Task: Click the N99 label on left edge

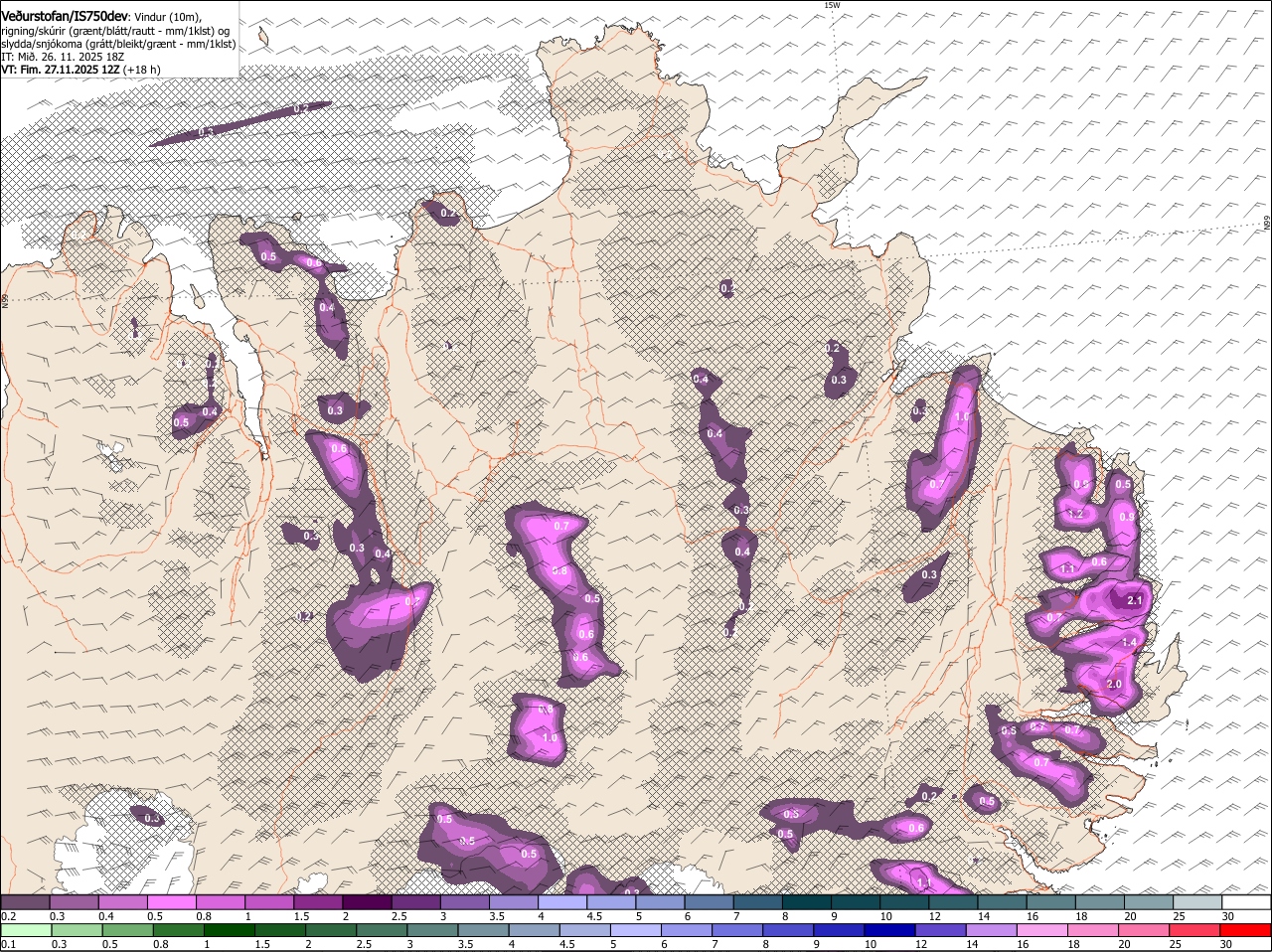Action: (5, 299)
